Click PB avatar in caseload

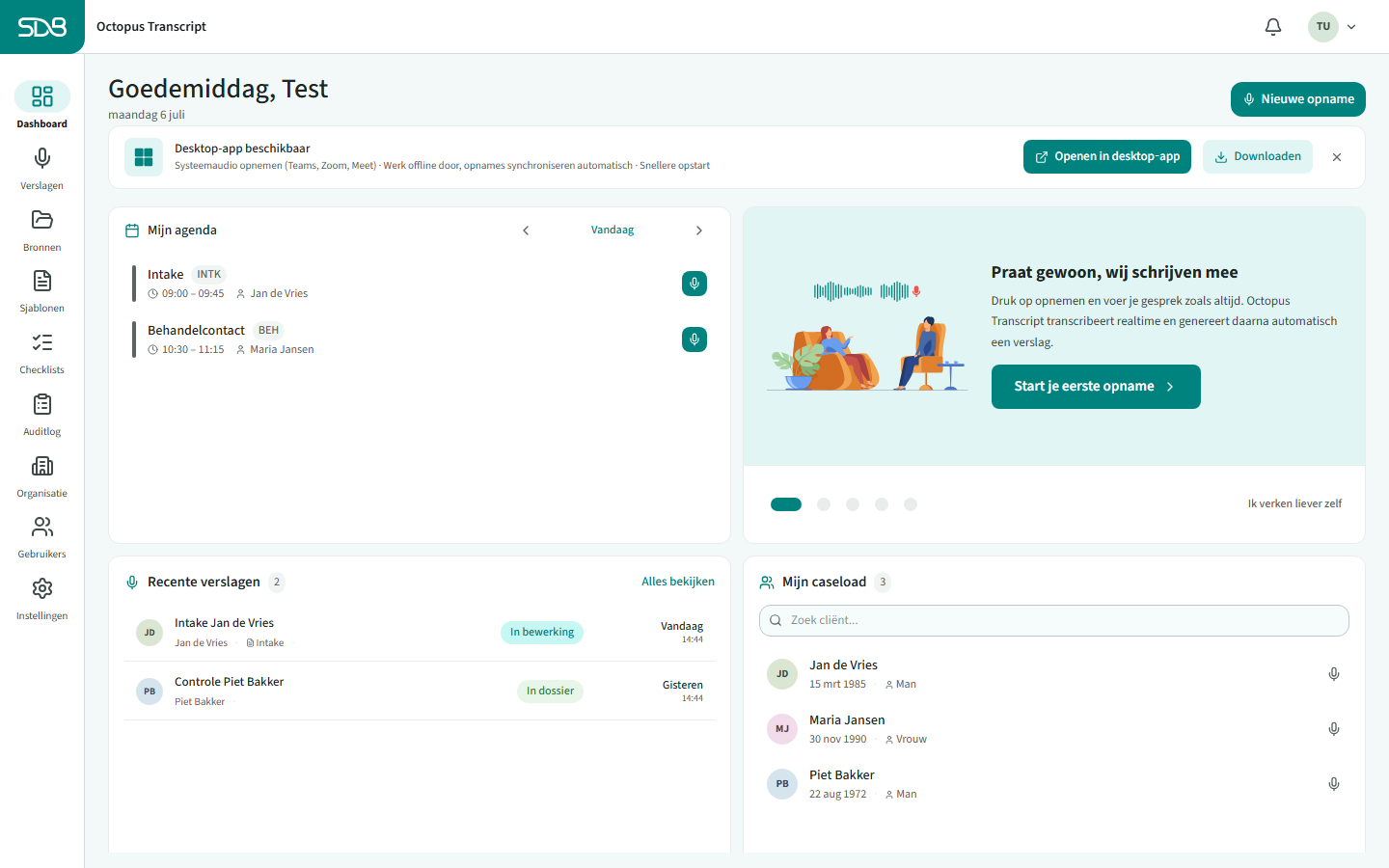(x=782, y=784)
